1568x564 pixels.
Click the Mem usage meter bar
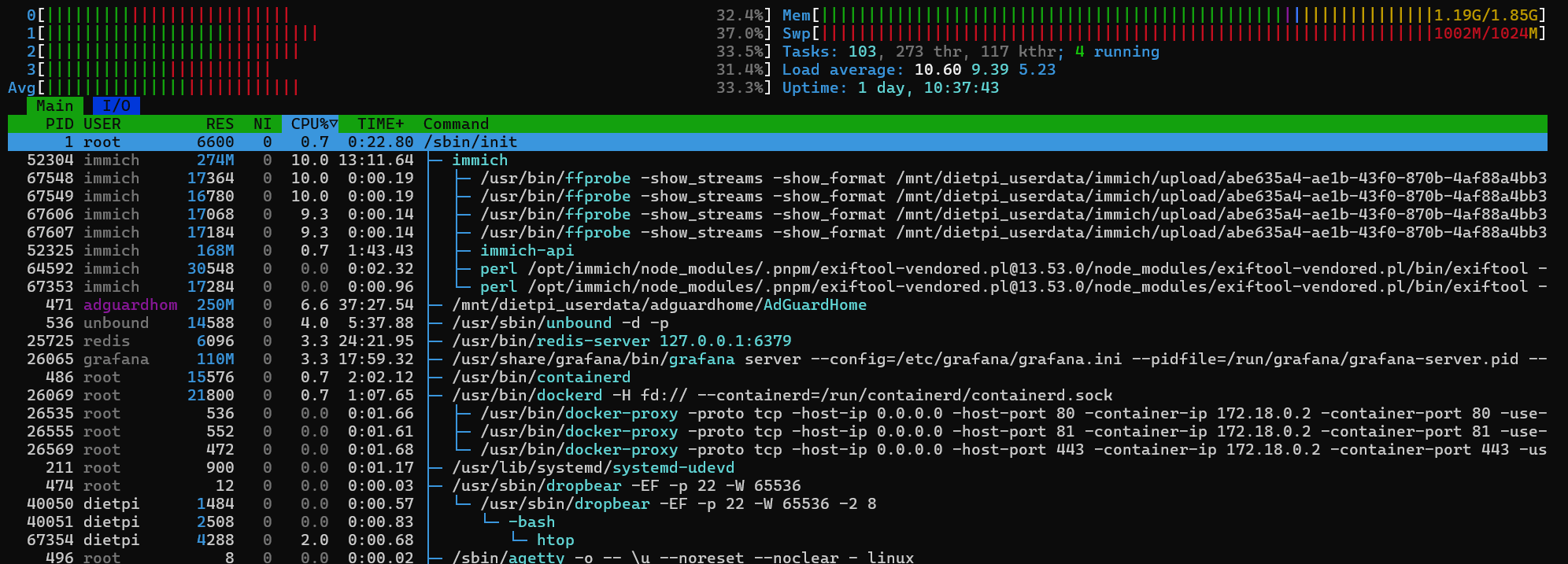[x=1126, y=15]
